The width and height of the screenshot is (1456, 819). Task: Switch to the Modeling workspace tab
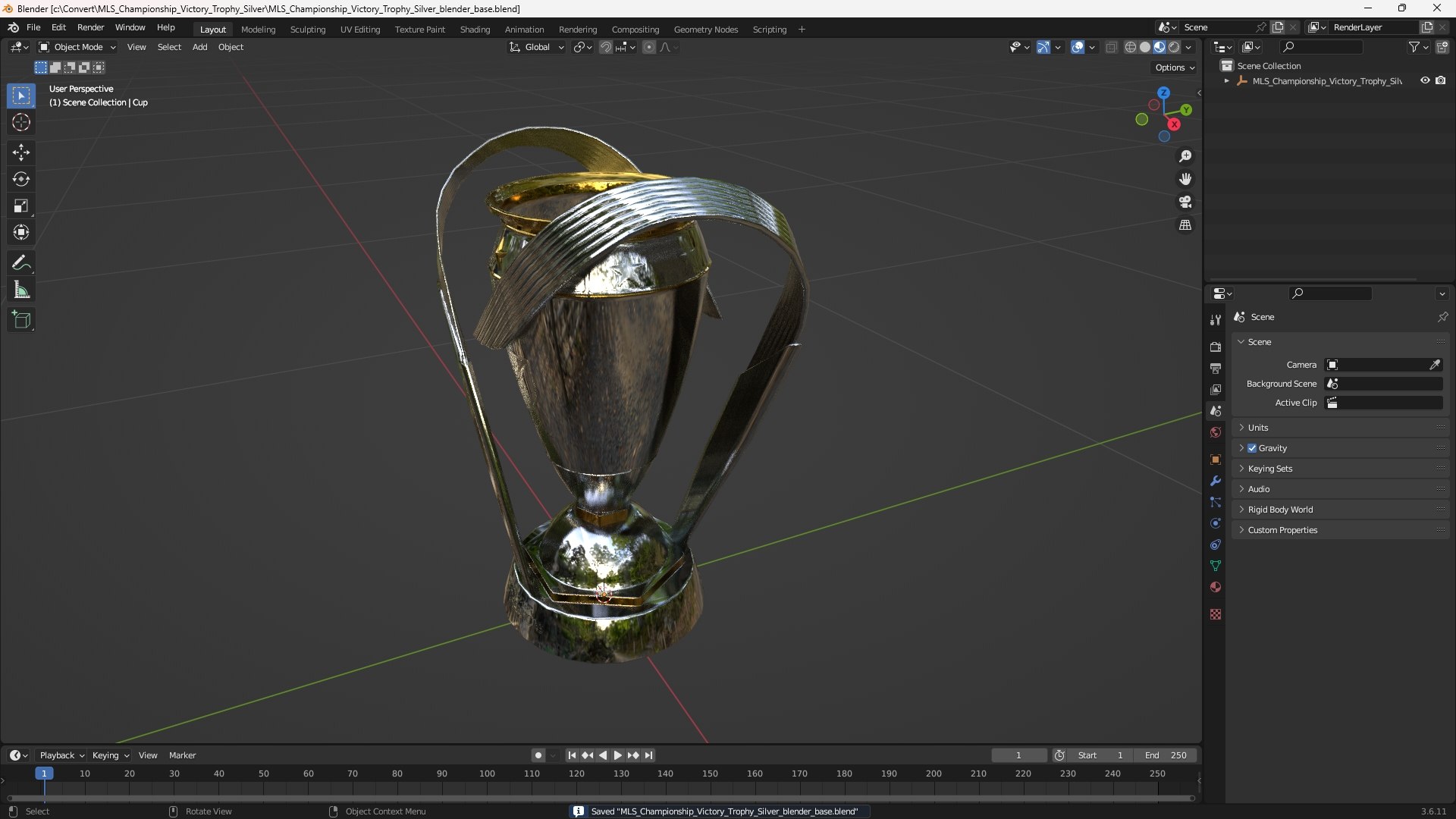pyautogui.click(x=258, y=30)
